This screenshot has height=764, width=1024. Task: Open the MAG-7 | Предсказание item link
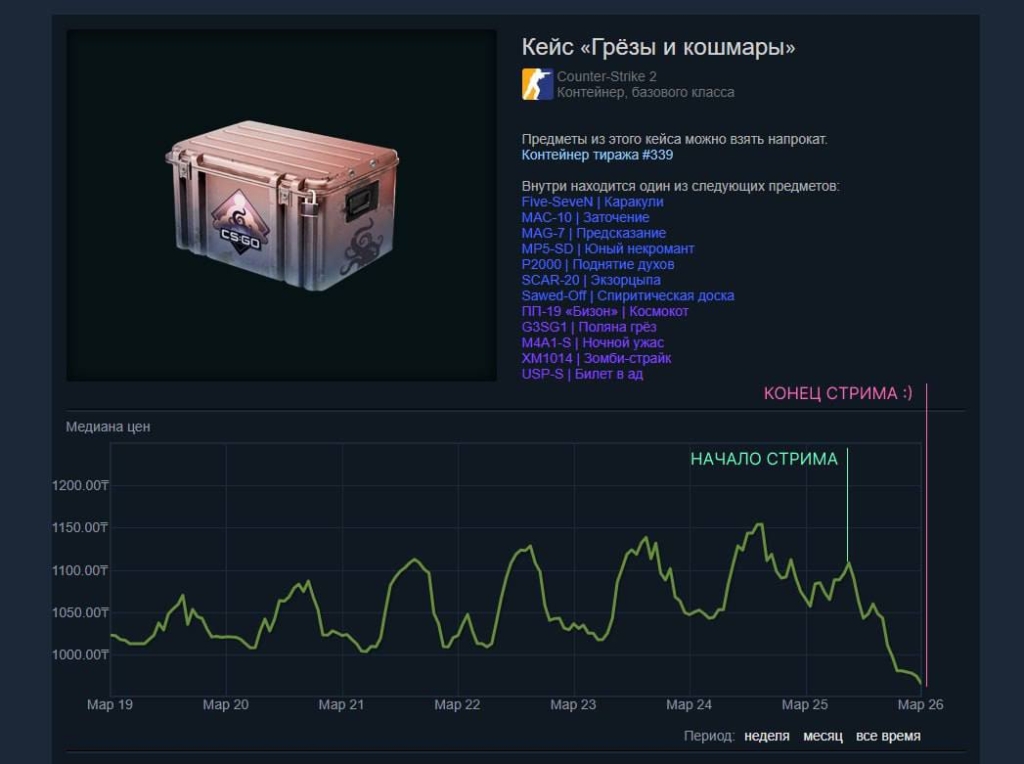(x=593, y=233)
